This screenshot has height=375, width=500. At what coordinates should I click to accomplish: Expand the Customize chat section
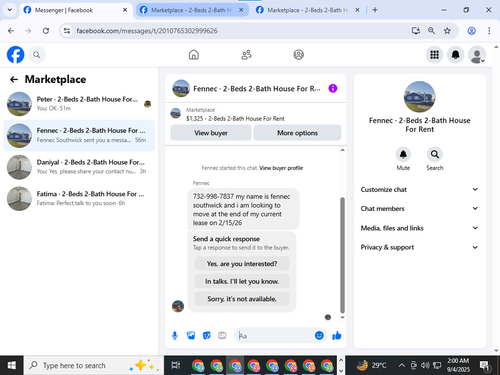click(x=419, y=189)
